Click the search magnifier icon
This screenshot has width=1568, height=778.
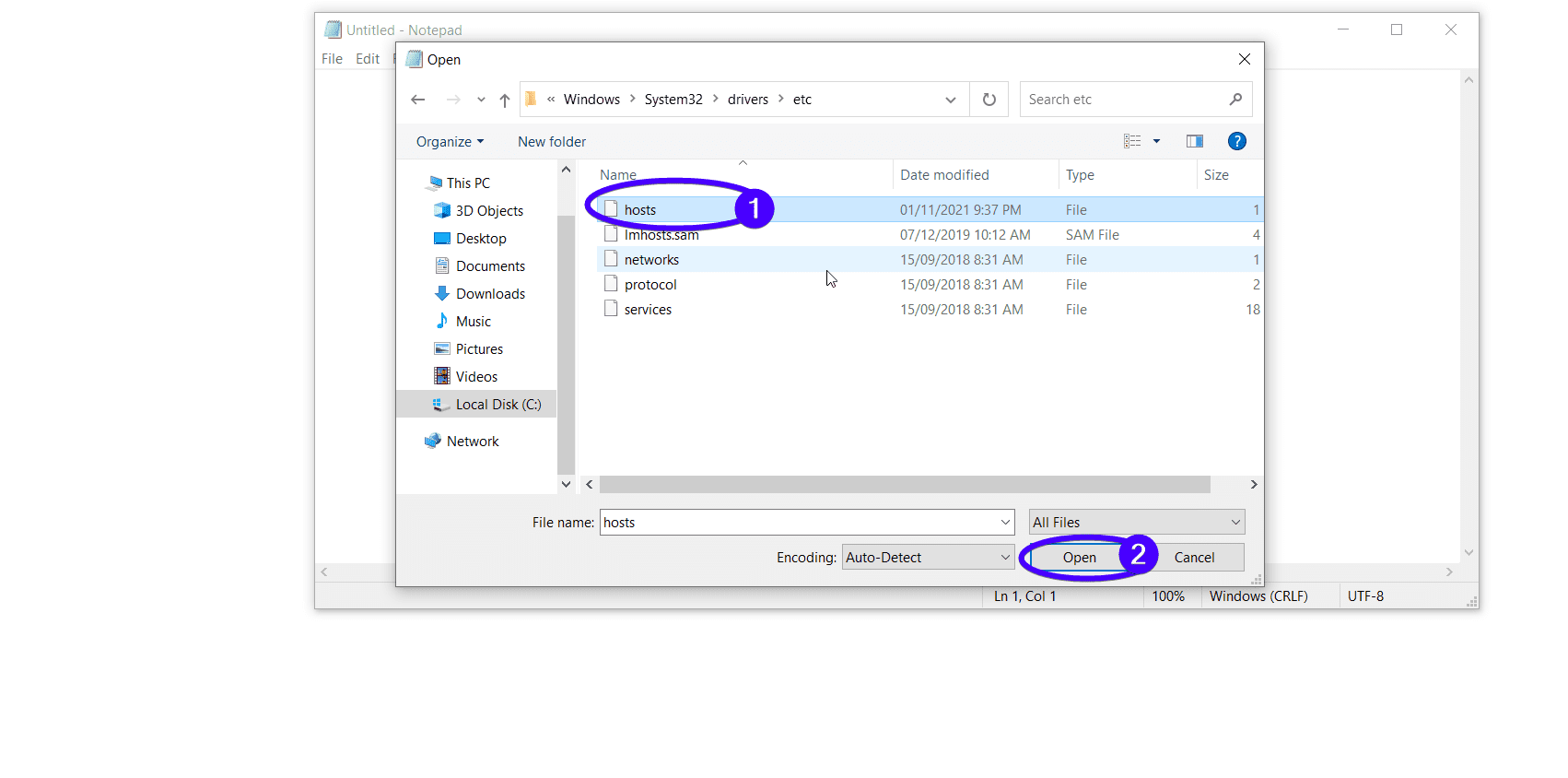1235,100
